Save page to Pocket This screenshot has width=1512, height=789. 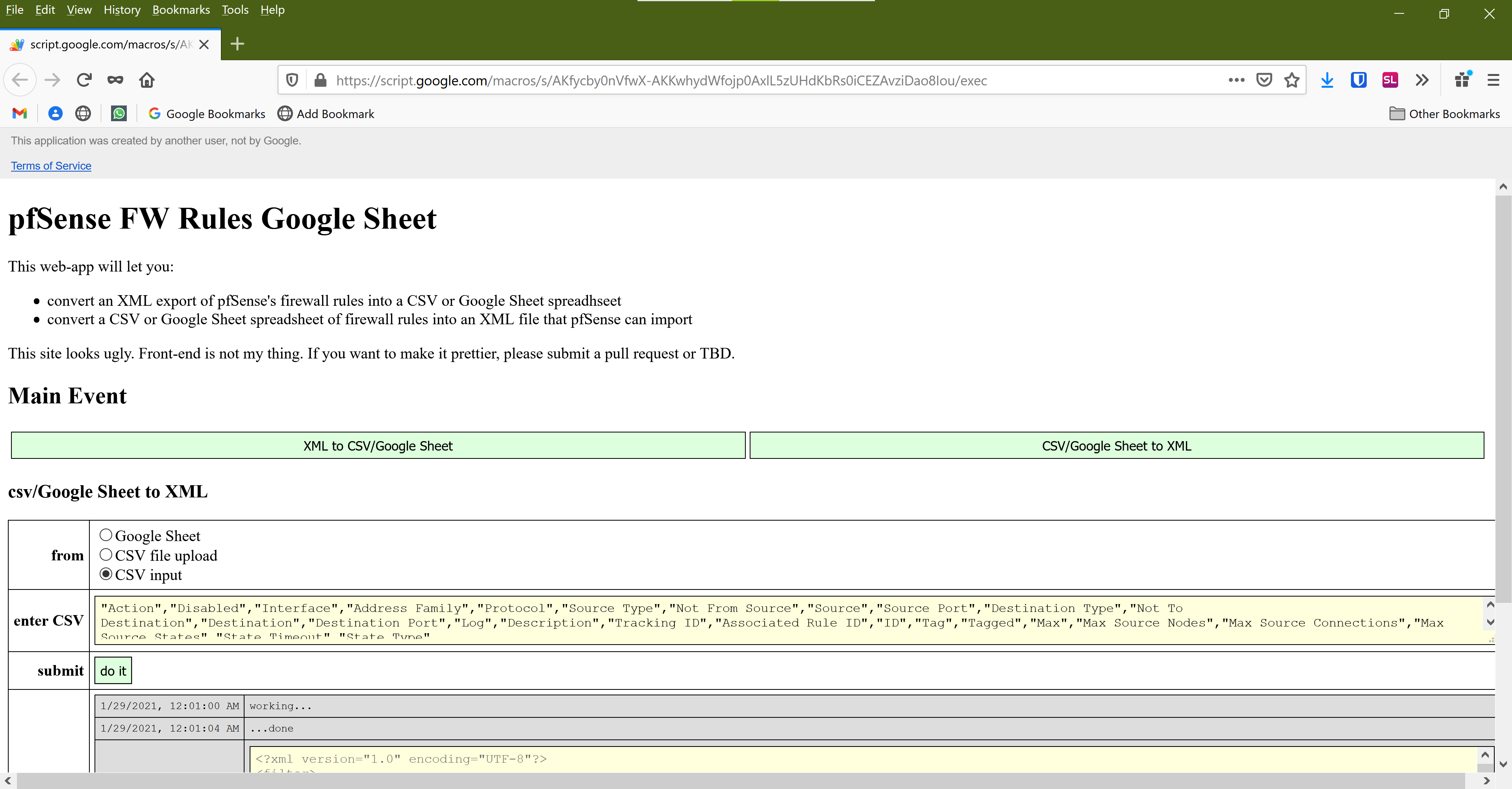point(1264,80)
